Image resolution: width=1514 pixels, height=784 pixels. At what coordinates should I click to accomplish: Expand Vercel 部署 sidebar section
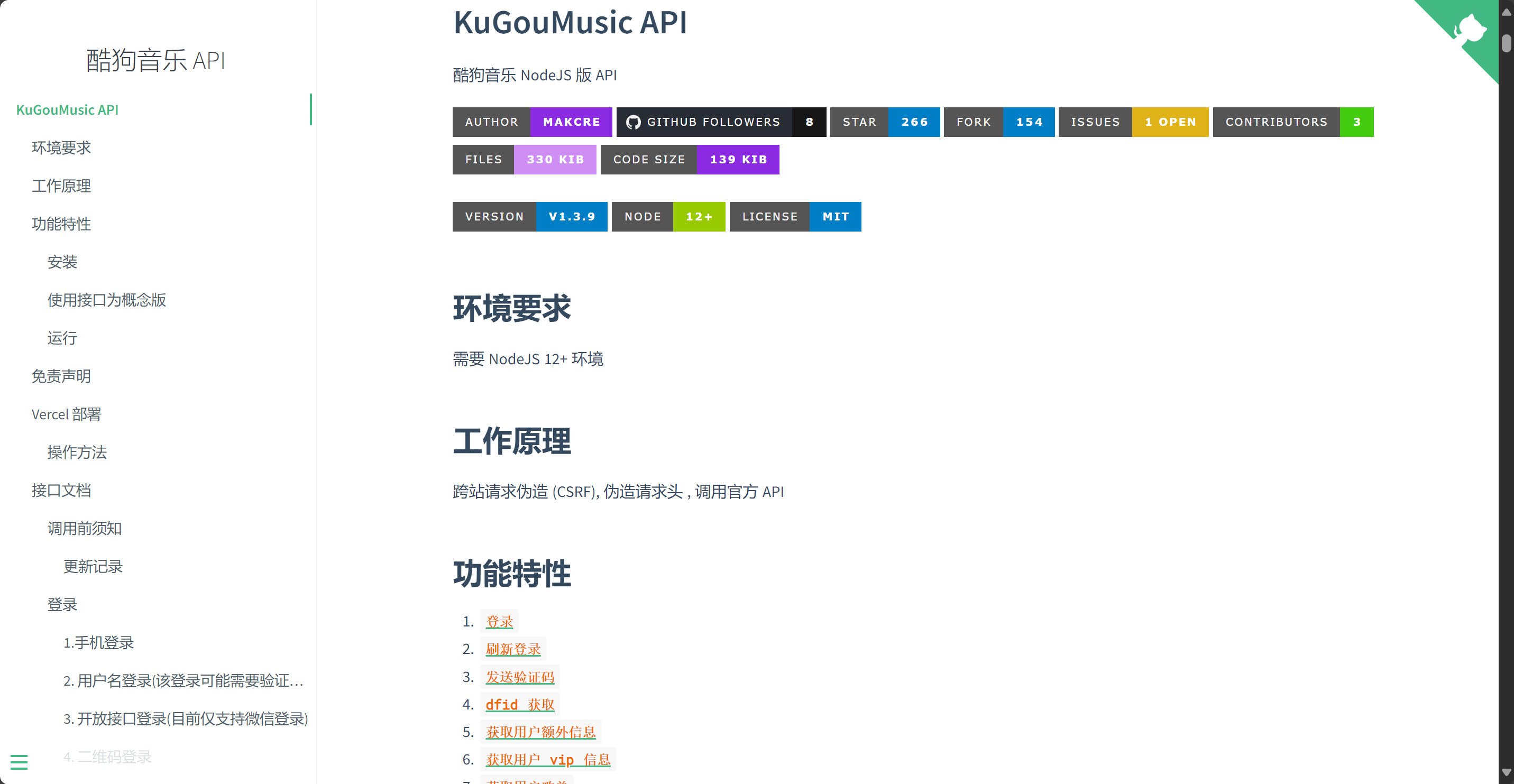click(x=67, y=414)
